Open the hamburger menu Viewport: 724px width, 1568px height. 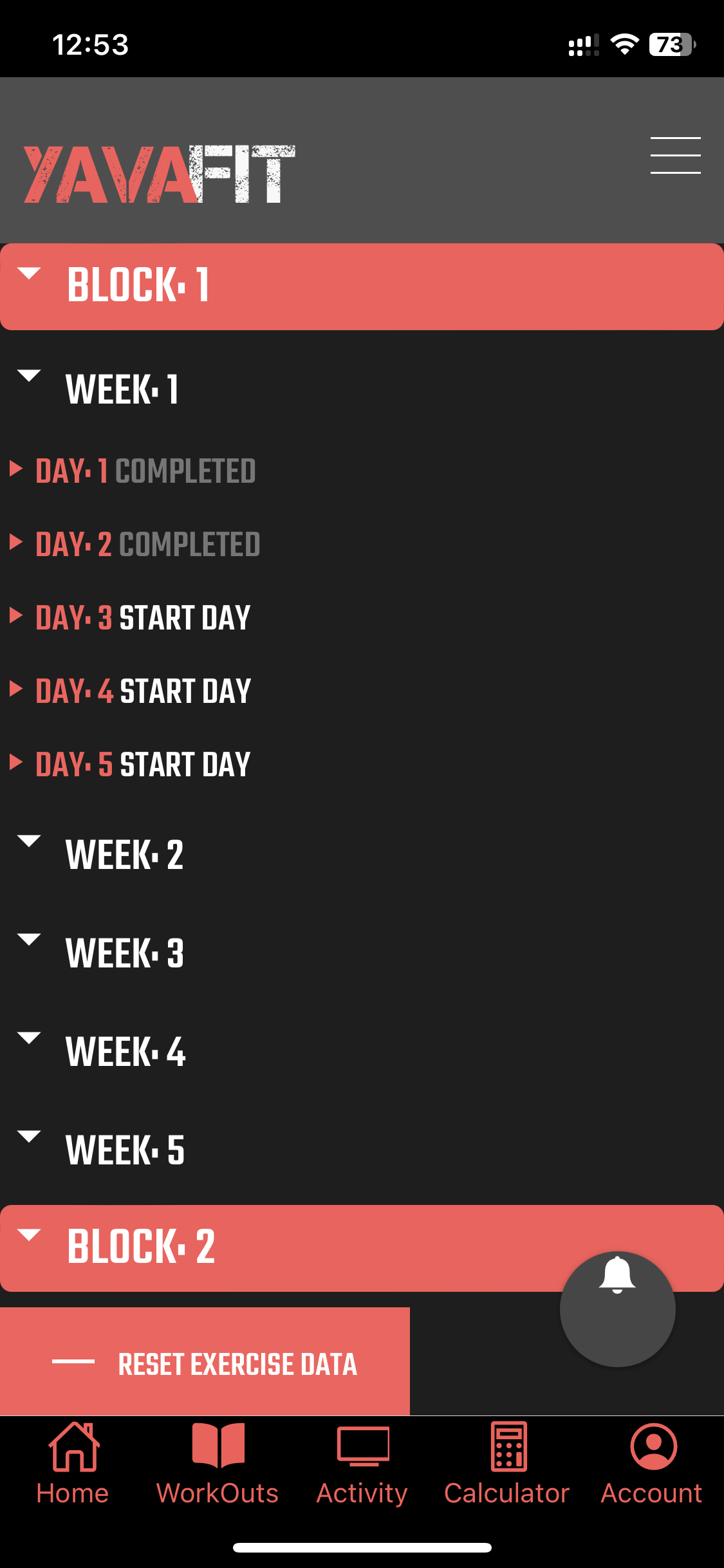(675, 155)
